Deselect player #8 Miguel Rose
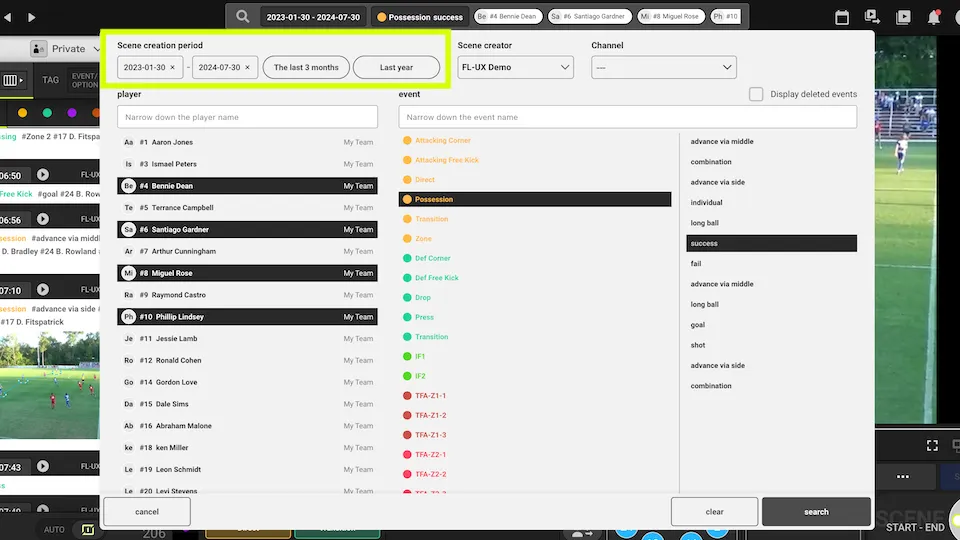 click(247, 273)
